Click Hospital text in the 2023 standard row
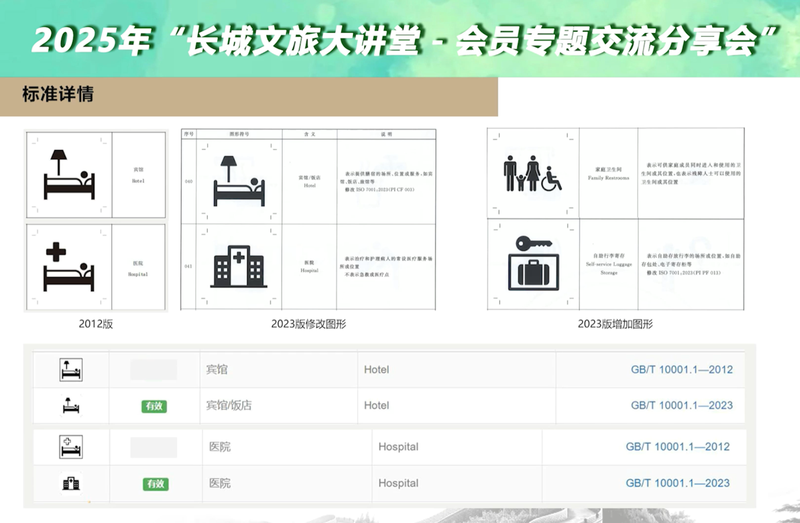800x523 pixels. (x=398, y=483)
